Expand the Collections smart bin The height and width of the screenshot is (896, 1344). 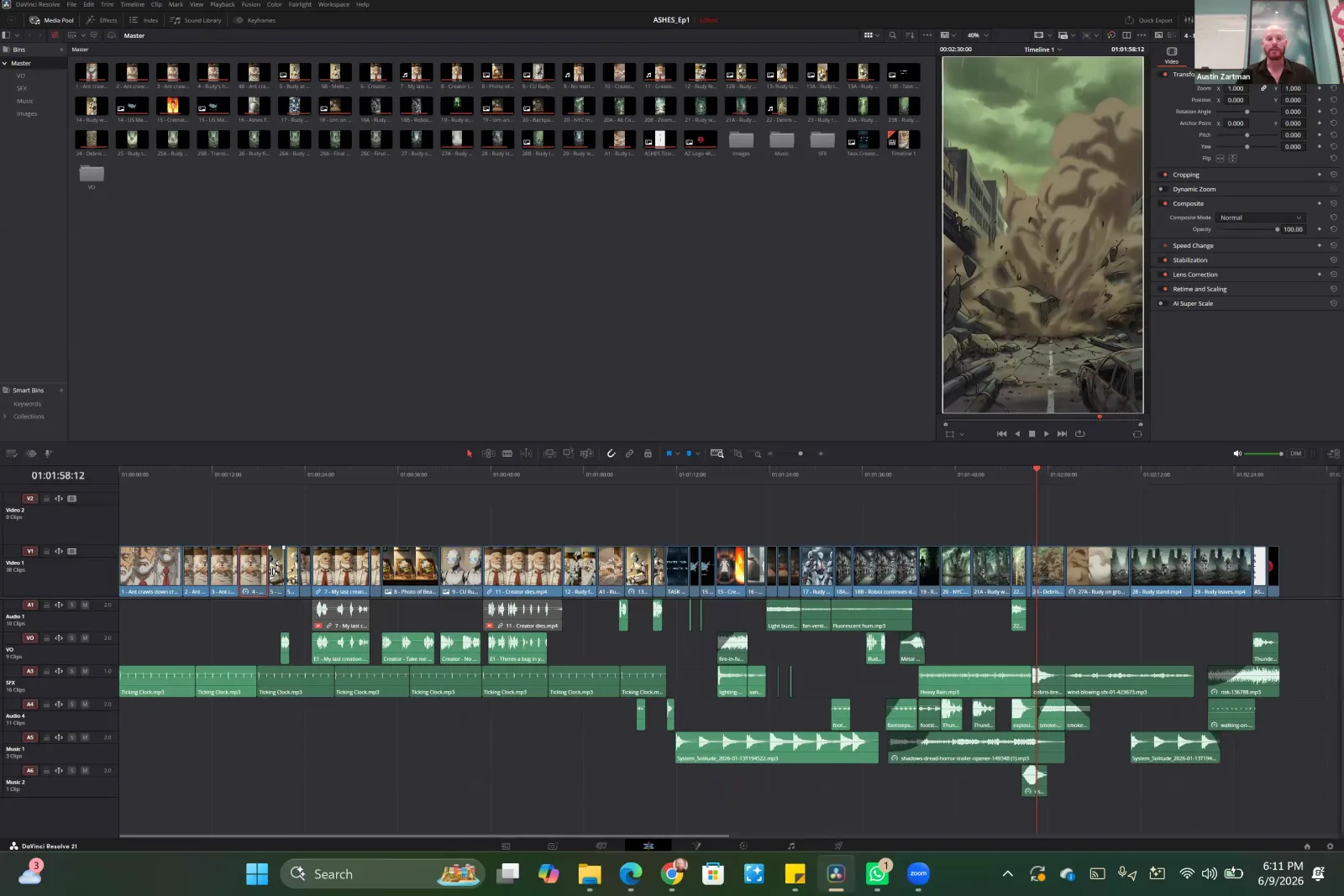pyautogui.click(x=4, y=417)
